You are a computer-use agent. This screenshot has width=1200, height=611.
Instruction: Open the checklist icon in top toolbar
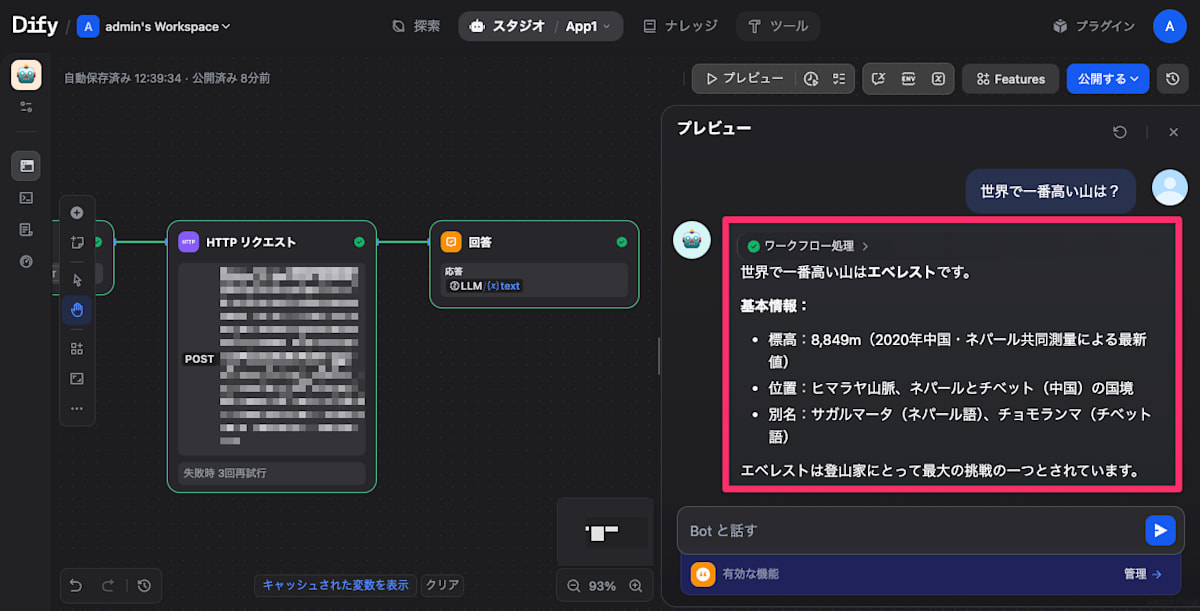[x=839, y=78]
